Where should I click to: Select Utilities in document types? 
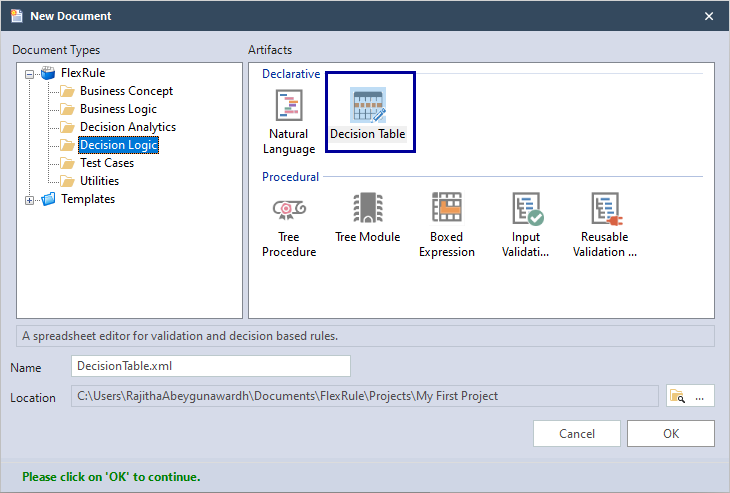(x=99, y=181)
